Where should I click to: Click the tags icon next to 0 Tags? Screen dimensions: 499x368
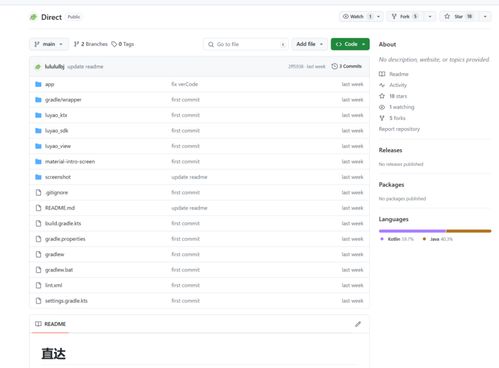pos(114,44)
